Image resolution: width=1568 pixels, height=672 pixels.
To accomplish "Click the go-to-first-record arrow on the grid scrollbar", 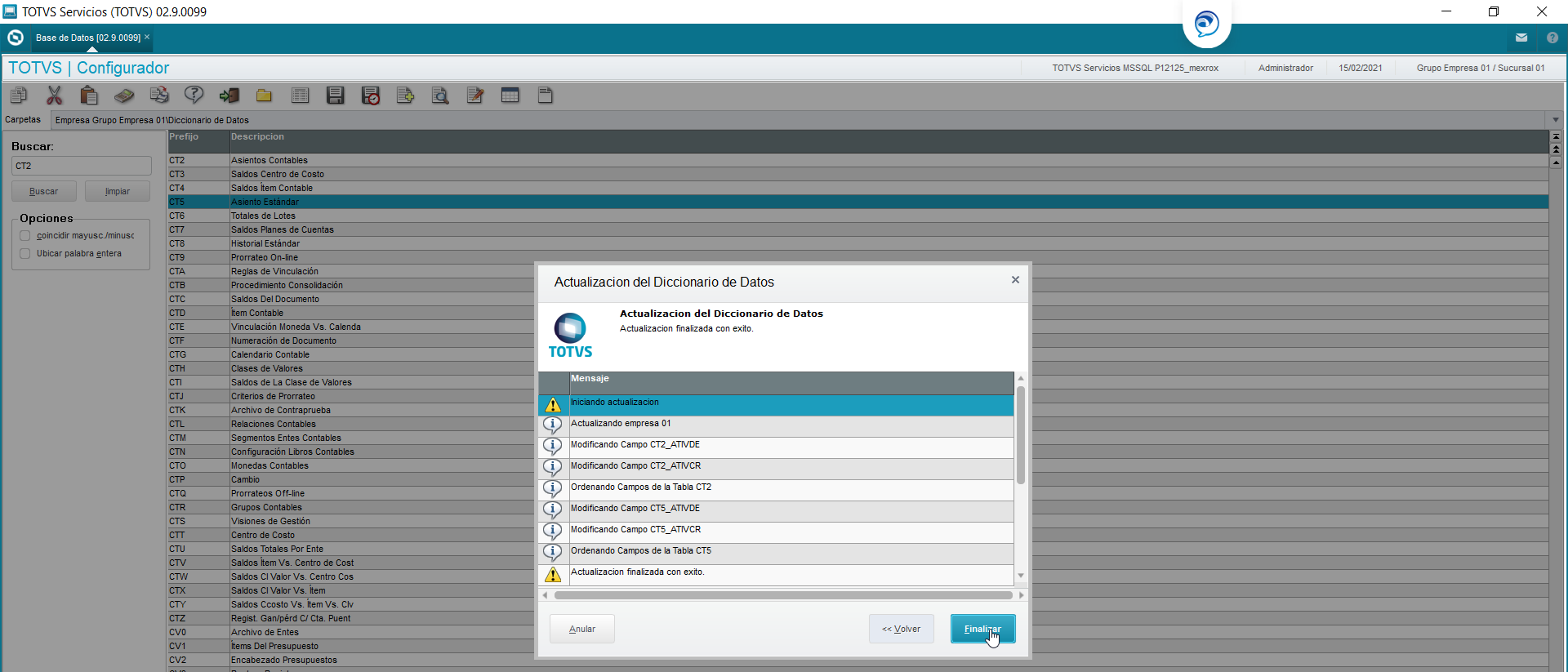I will pos(1556,136).
